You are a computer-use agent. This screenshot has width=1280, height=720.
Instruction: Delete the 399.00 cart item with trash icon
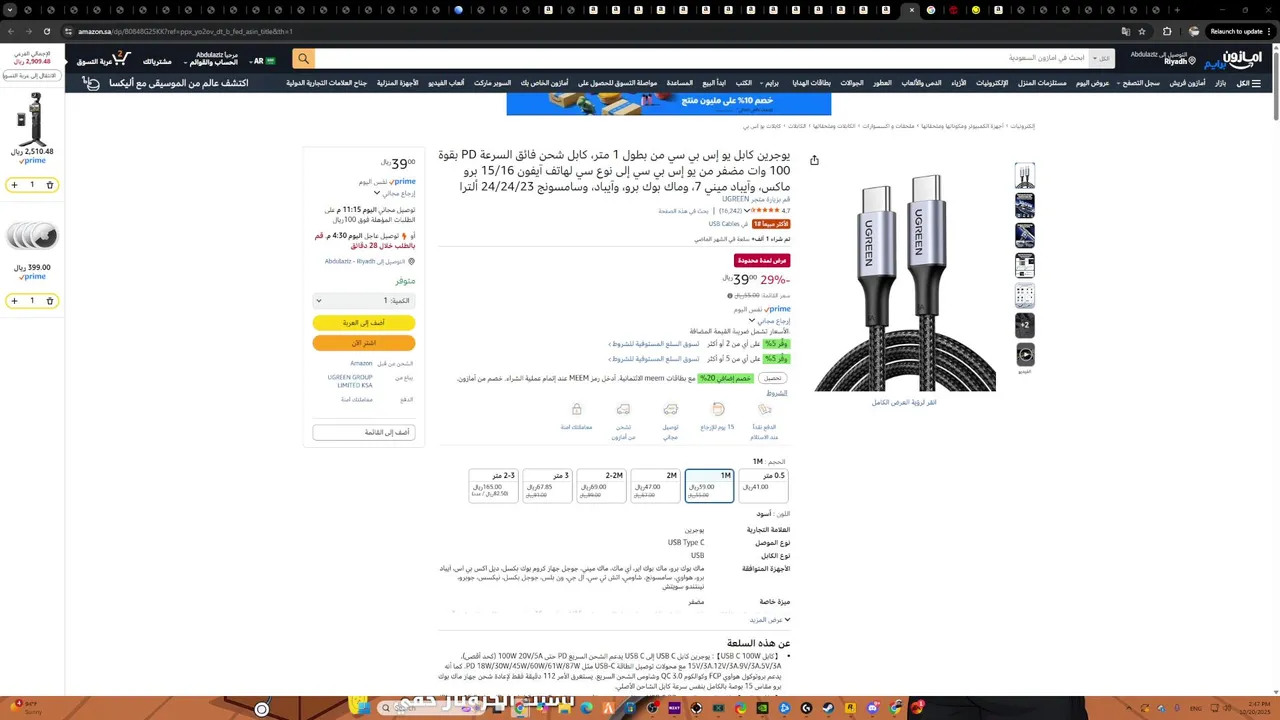(x=50, y=301)
